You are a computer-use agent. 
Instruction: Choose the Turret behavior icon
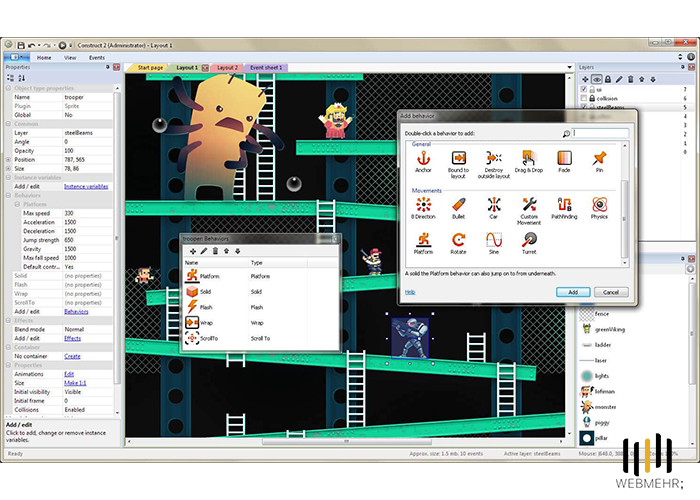[x=529, y=243]
